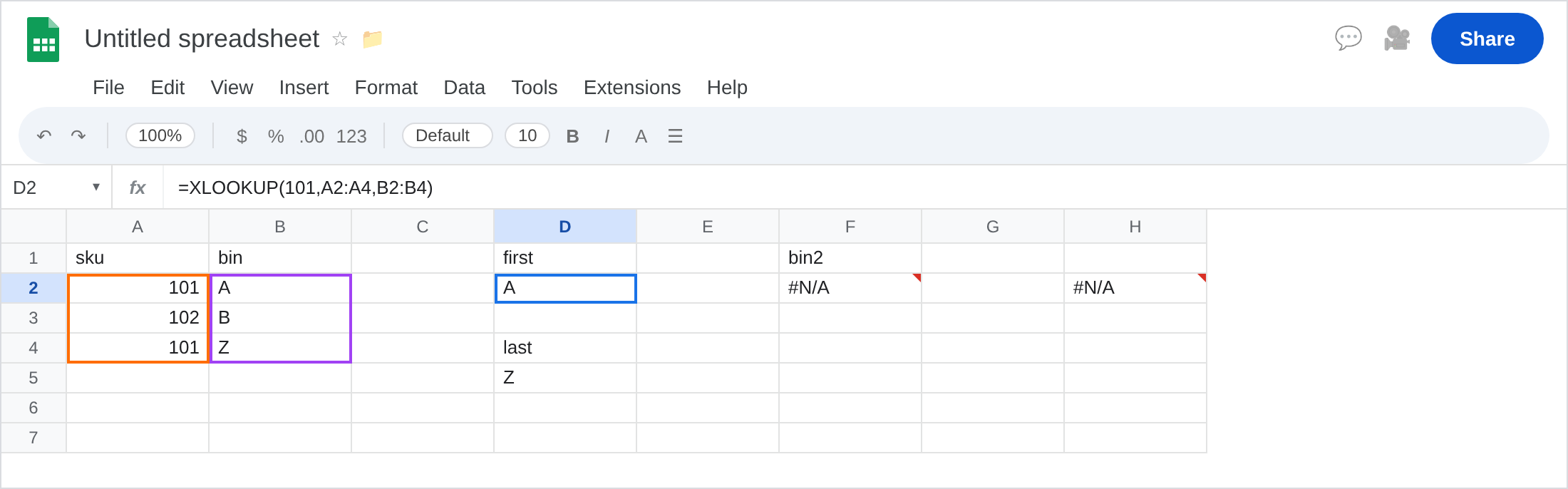Click the formula bar with XLOOKUP formula
The image size is (1568, 489).
864,187
